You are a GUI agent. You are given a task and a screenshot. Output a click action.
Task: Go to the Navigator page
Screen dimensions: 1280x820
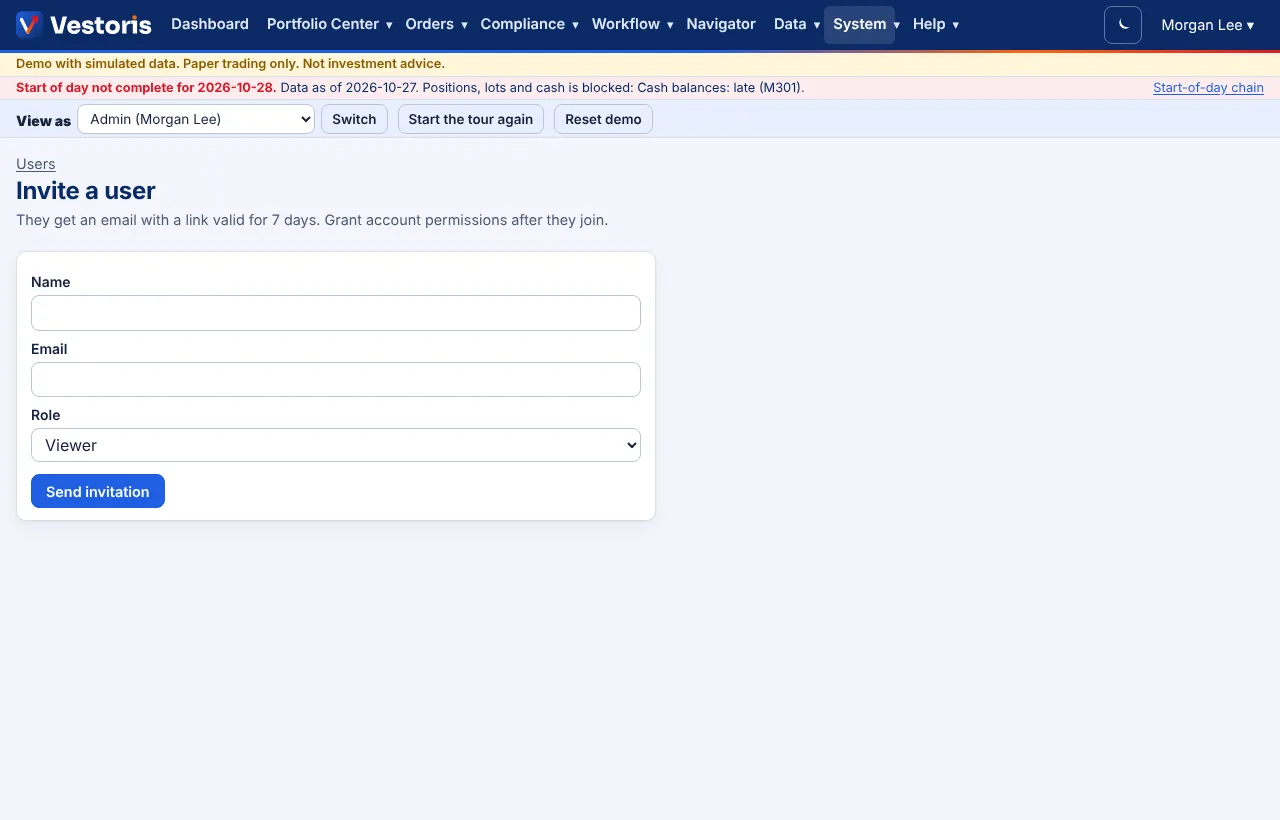coord(721,24)
